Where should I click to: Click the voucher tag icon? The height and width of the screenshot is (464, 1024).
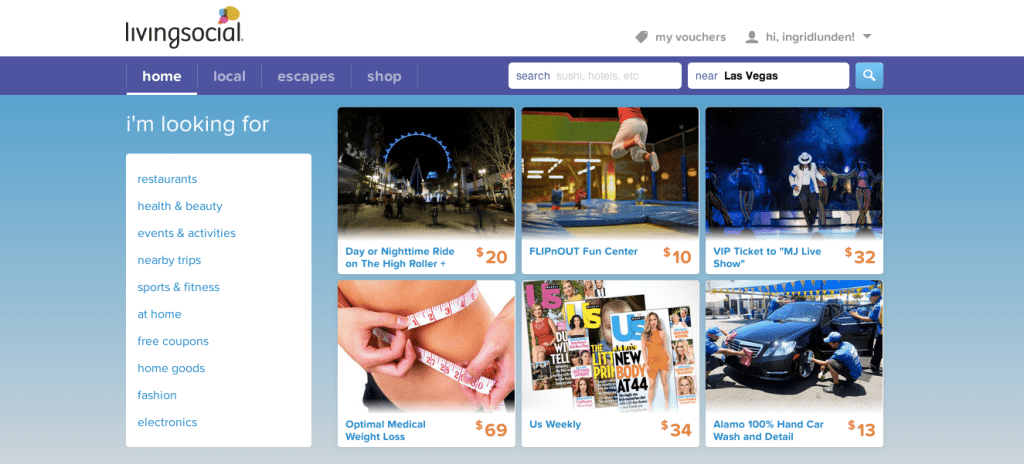[642, 37]
